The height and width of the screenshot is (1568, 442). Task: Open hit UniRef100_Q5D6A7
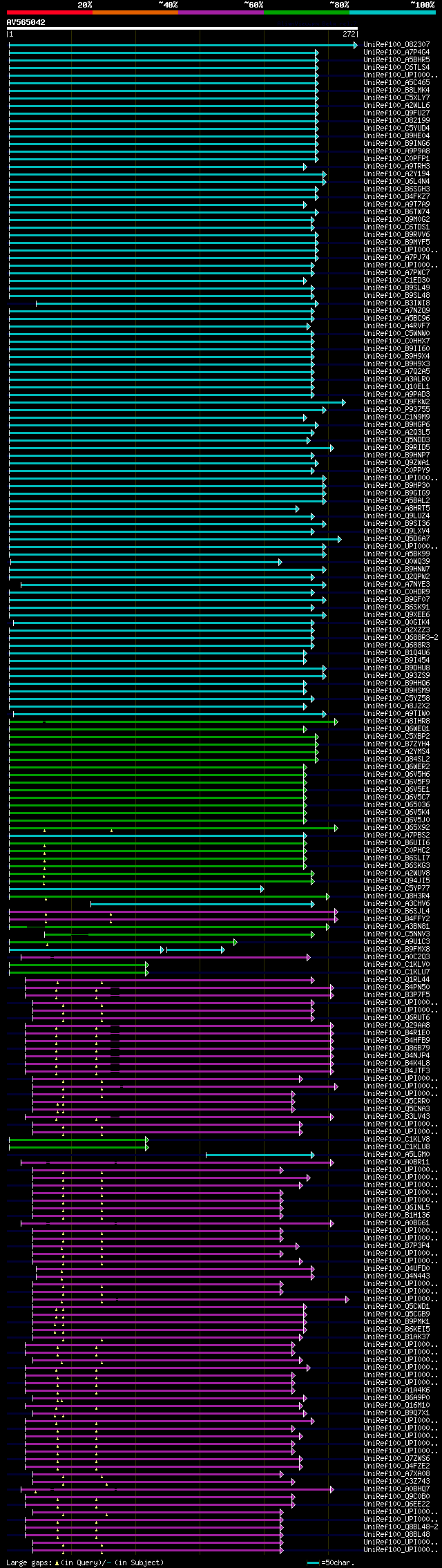(x=396, y=539)
